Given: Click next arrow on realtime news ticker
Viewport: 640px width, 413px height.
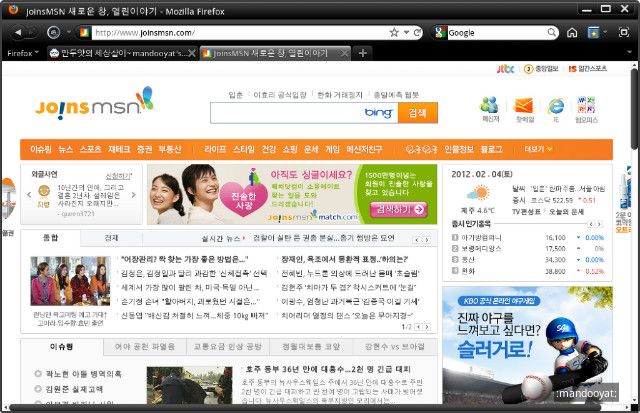Looking at the screenshot, I should tap(427, 240).
